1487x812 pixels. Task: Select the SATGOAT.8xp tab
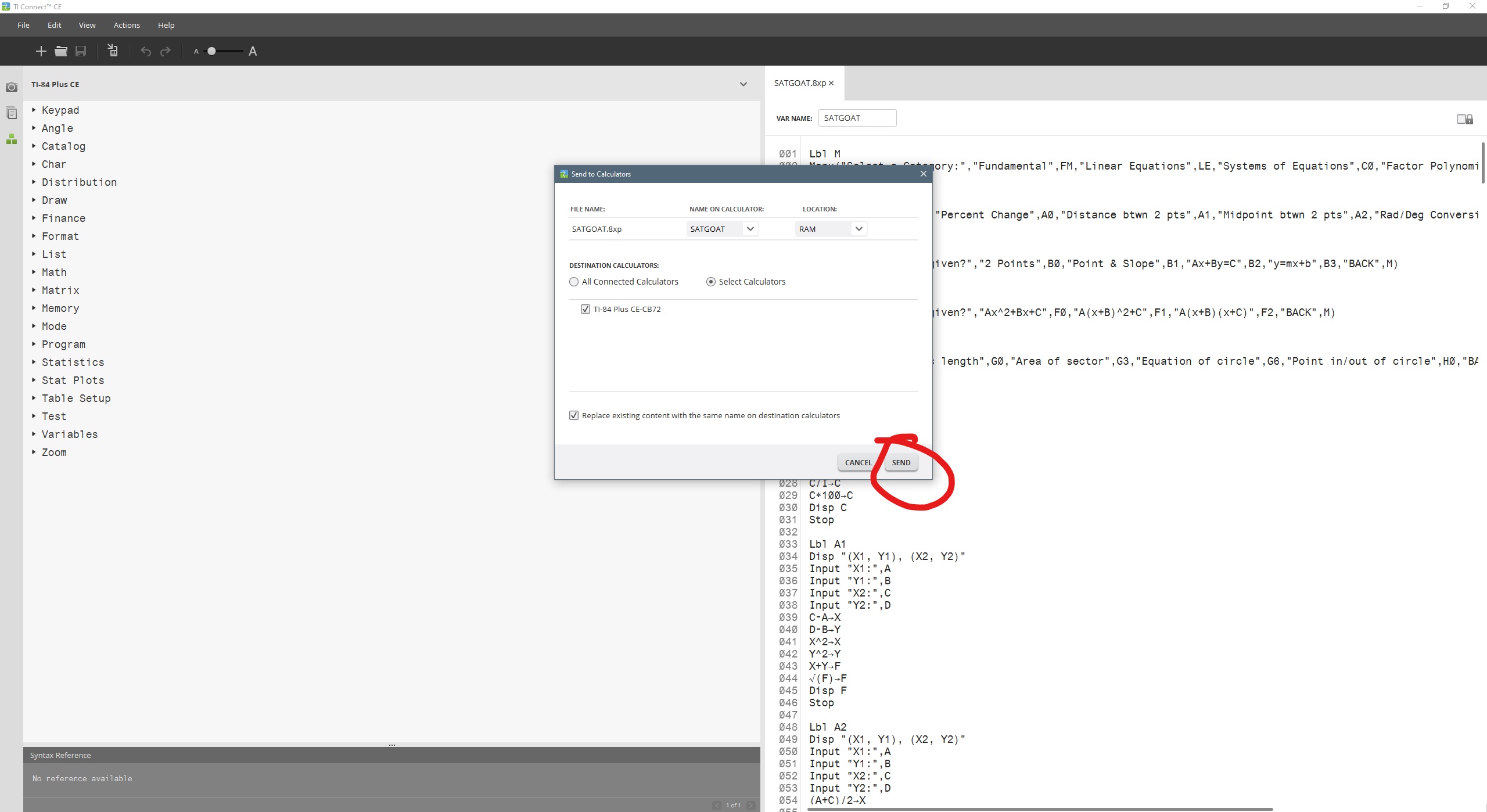pyautogui.click(x=799, y=83)
